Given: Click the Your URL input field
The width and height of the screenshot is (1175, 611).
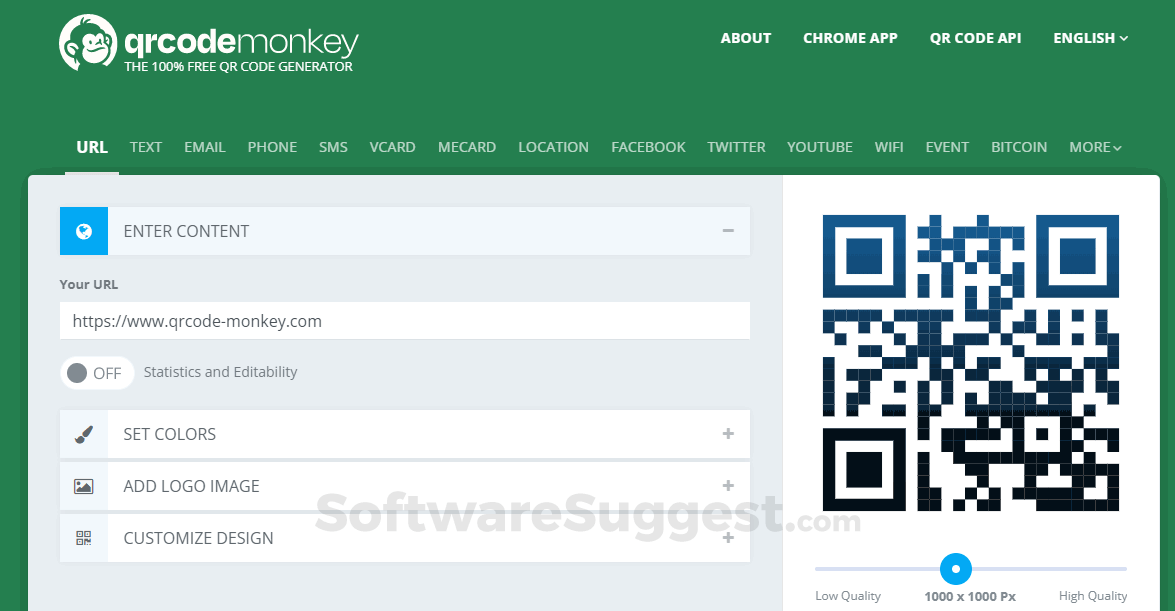Looking at the screenshot, I should coord(404,320).
